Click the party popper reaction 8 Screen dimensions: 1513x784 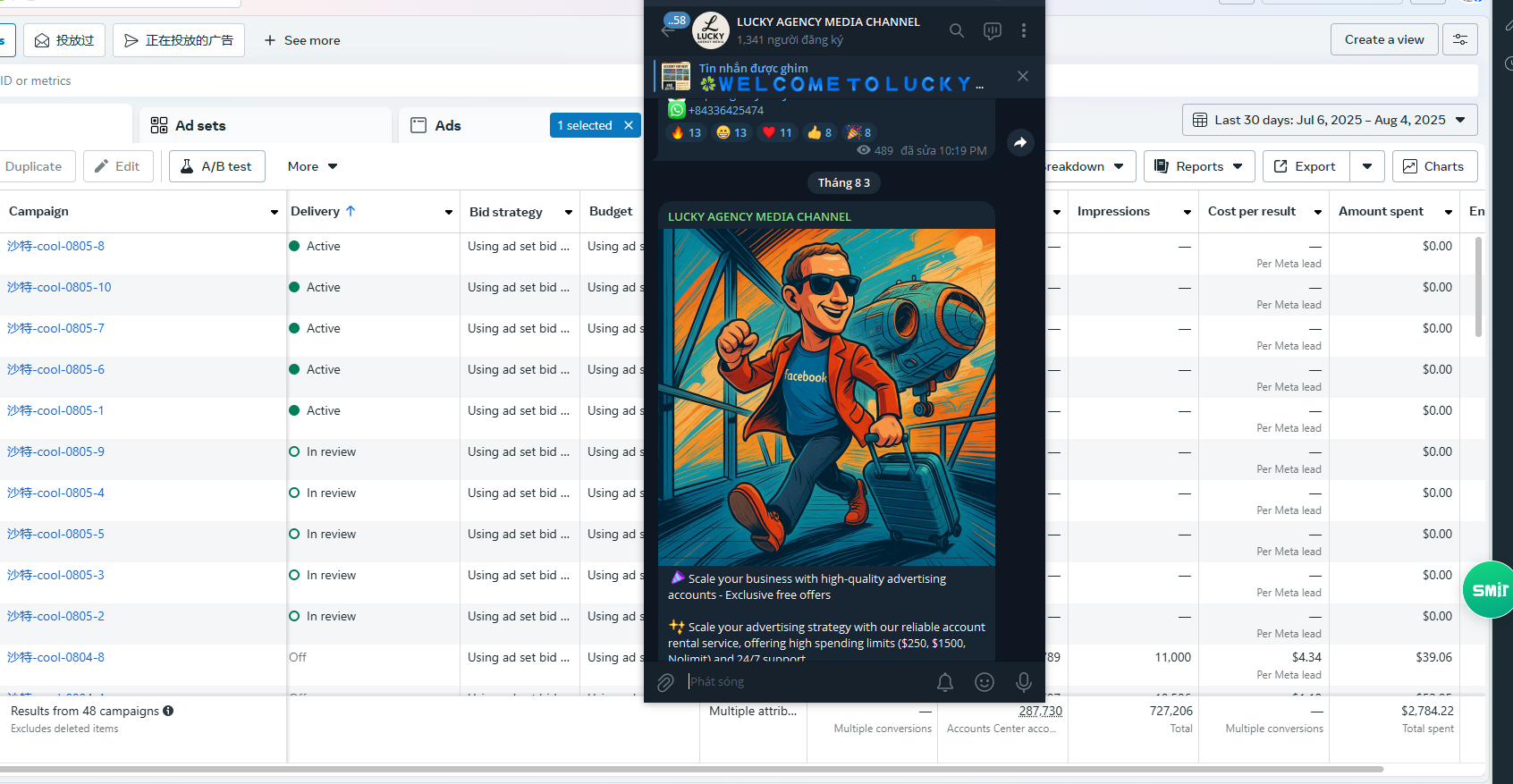(859, 132)
